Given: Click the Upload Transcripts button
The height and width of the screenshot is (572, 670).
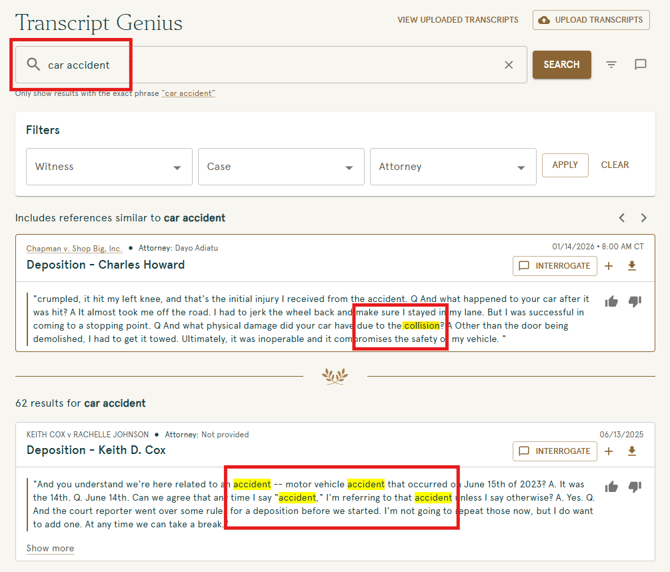Looking at the screenshot, I should [x=589, y=20].
